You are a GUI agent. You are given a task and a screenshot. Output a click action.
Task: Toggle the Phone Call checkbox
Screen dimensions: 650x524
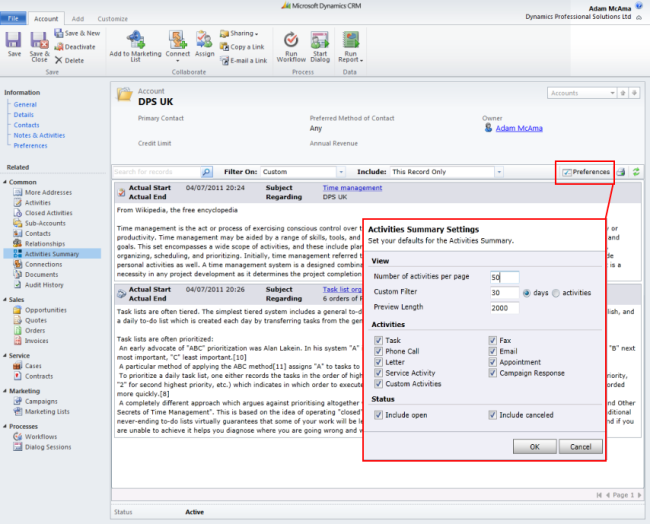pos(378,351)
